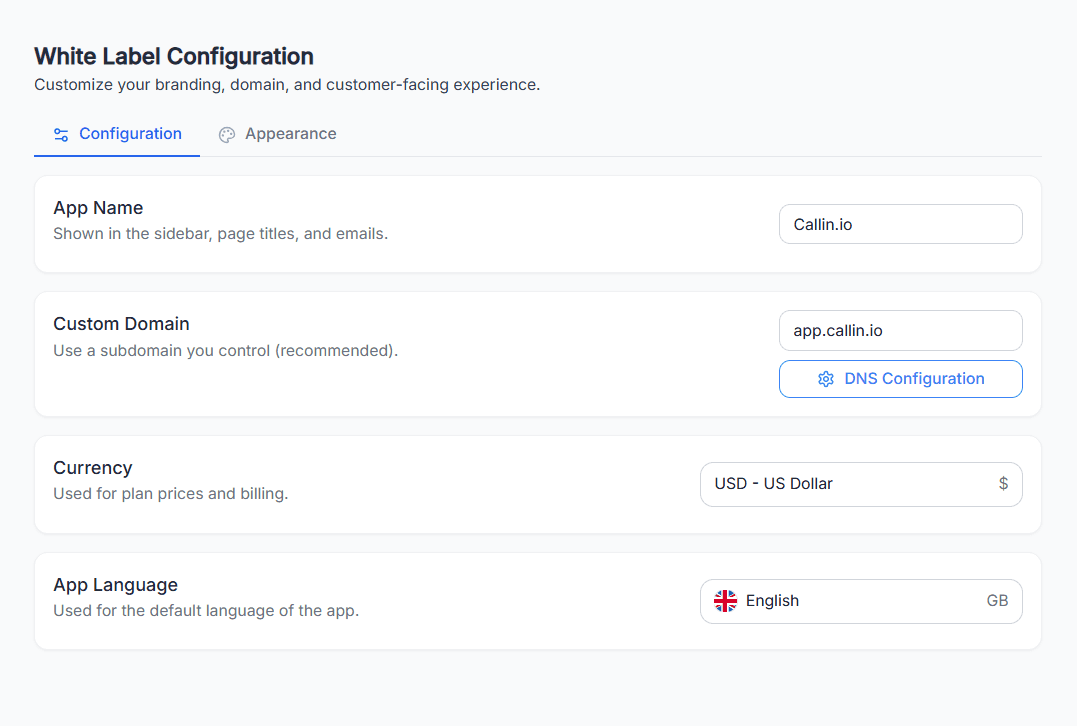Click the dollar sign in the currency field

(x=1003, y=484)
